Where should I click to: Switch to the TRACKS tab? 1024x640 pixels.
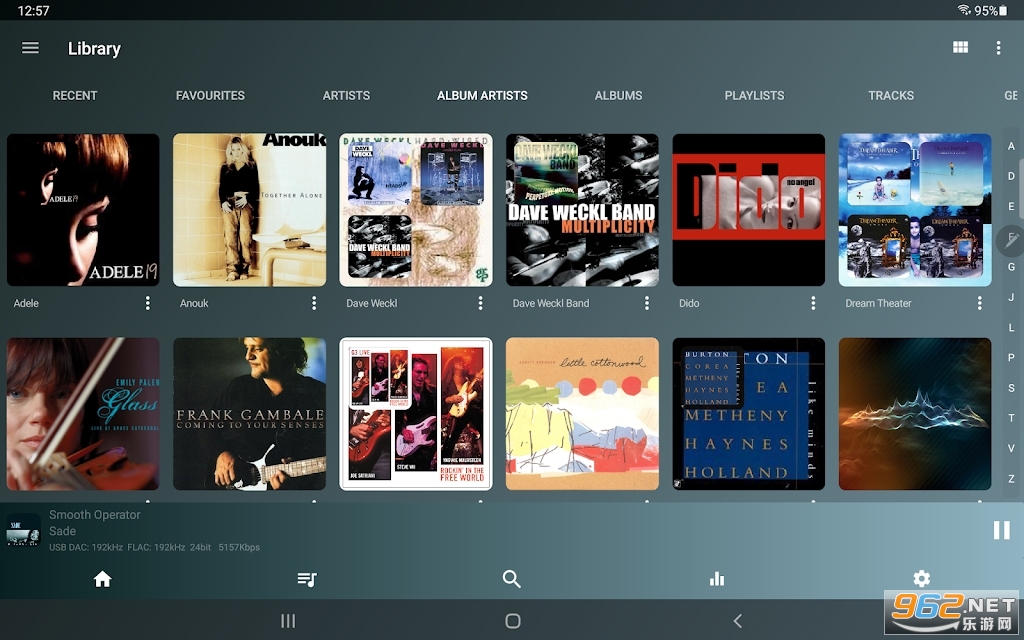[x=891, y=95]
